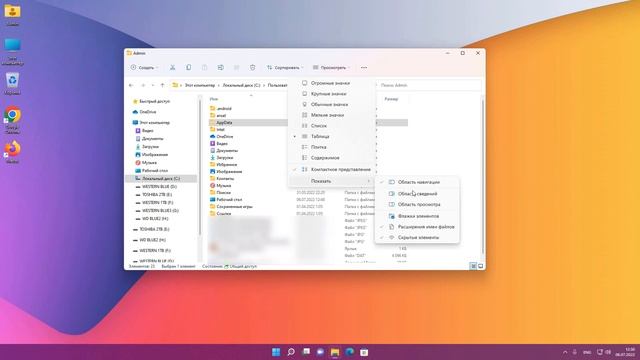This screenshot has width=640, height=360.
Task: Expand the Показать submenu
Action: (x=331, y=181)
